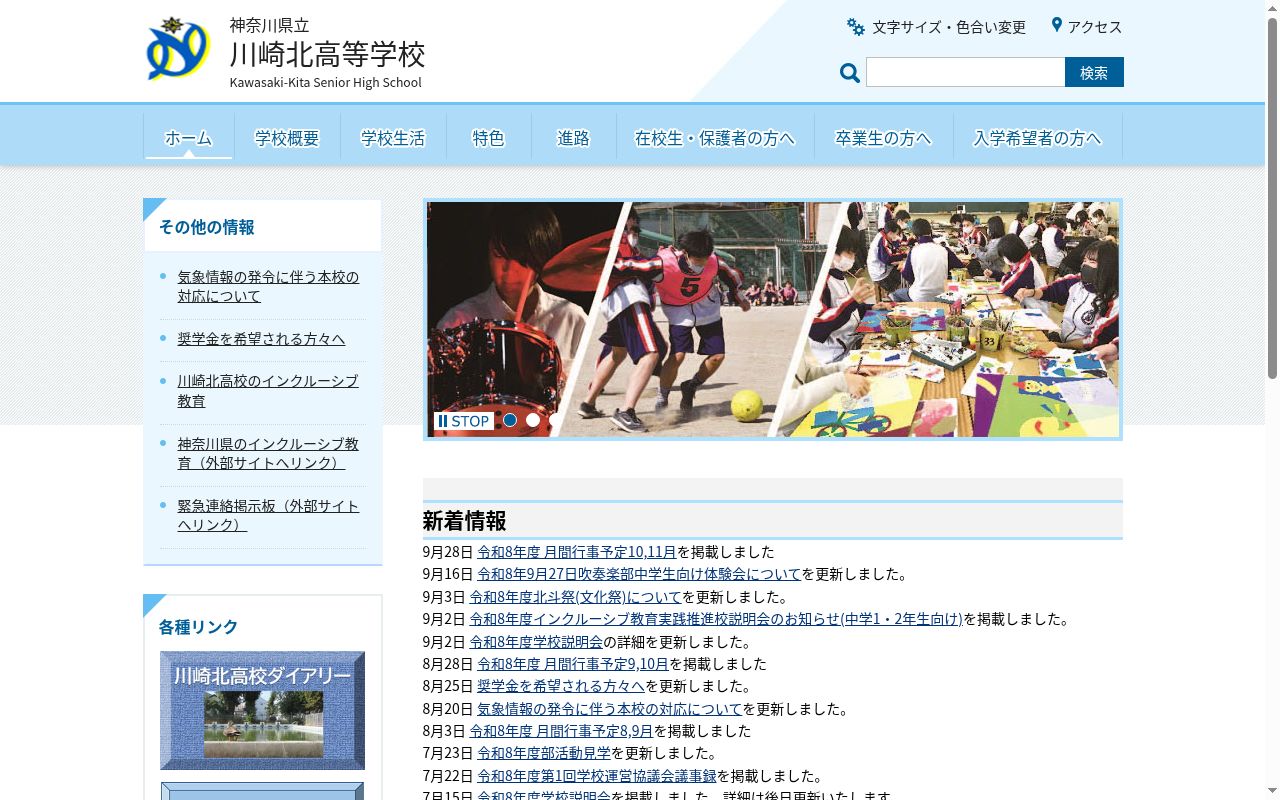This screenshot has width=1280, height=800.
Task: Open the 卒業生の方へ menu
Action: click(884, 138)
